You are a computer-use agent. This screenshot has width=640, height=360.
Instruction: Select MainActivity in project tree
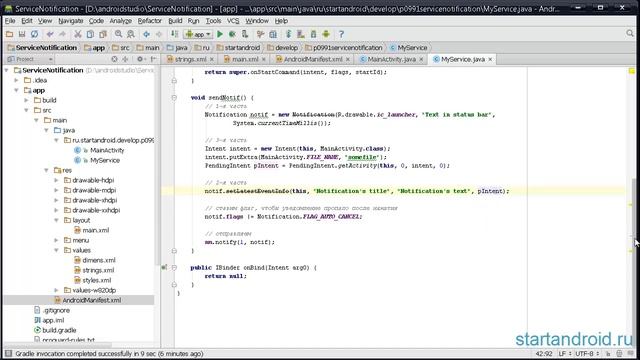(107, 150)
